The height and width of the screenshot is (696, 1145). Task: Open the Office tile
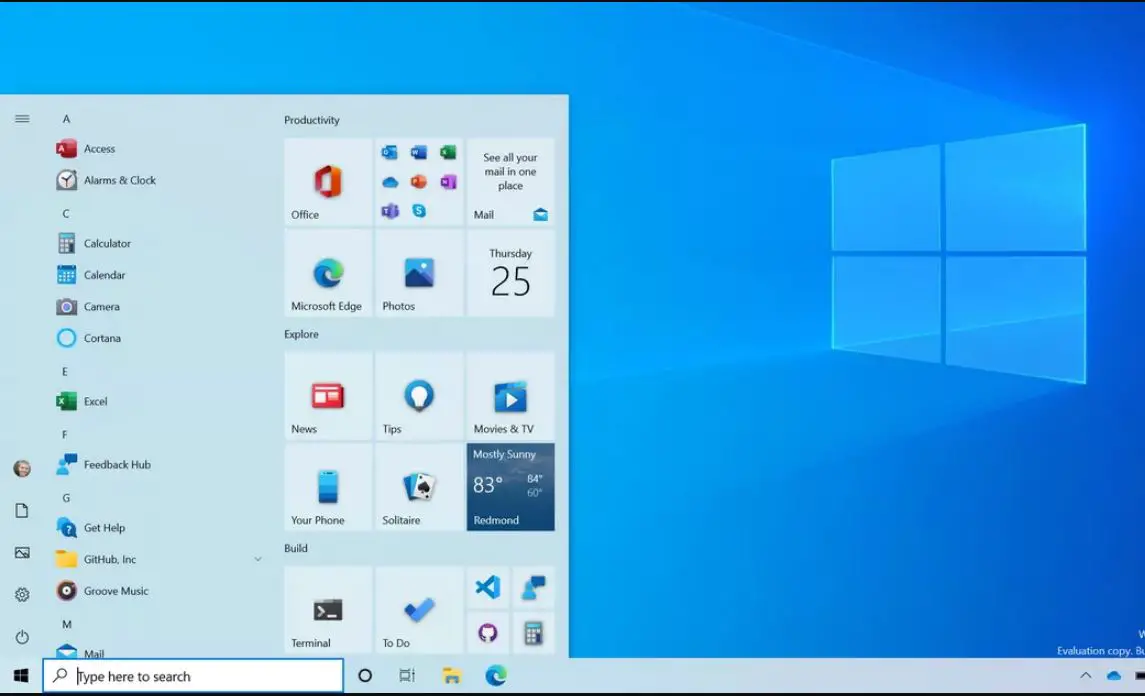[x=328, y=182]
